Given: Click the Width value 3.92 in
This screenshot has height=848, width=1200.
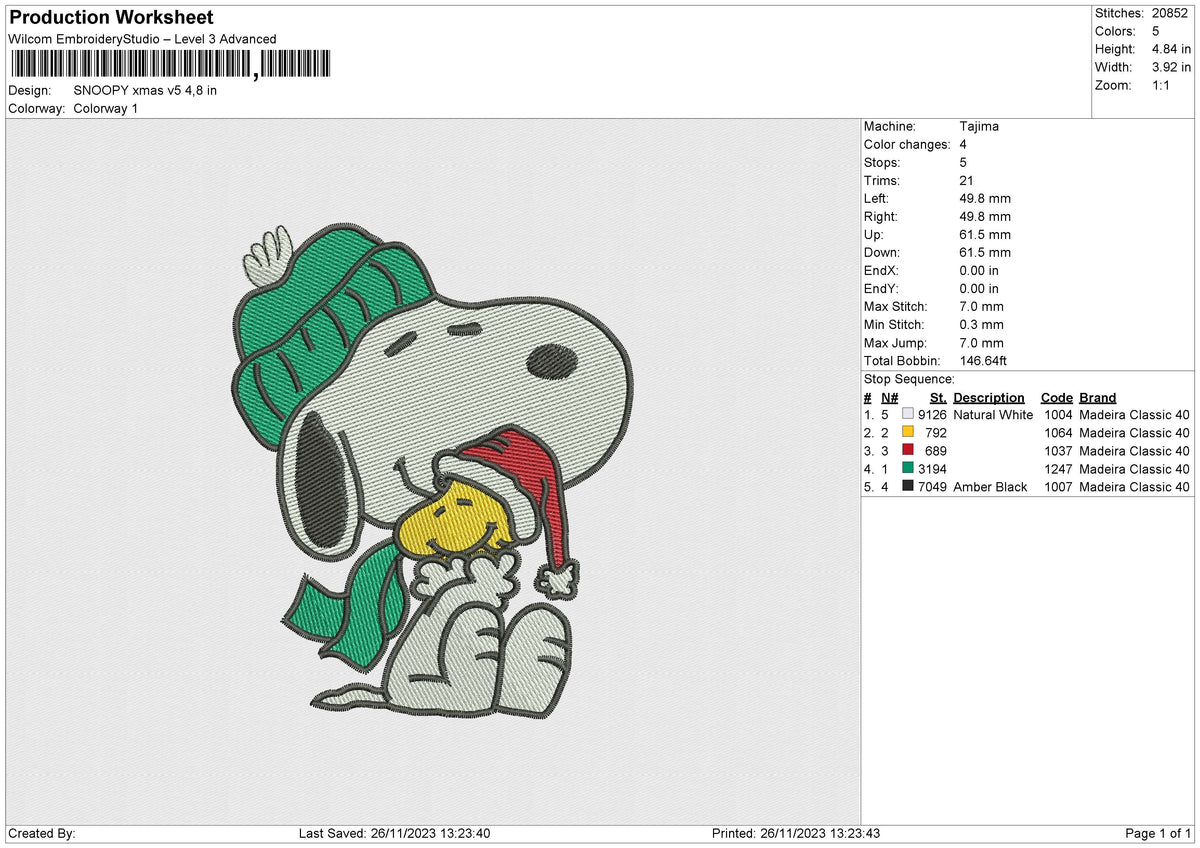Looking at the screenshot, I should [1172, 67].
